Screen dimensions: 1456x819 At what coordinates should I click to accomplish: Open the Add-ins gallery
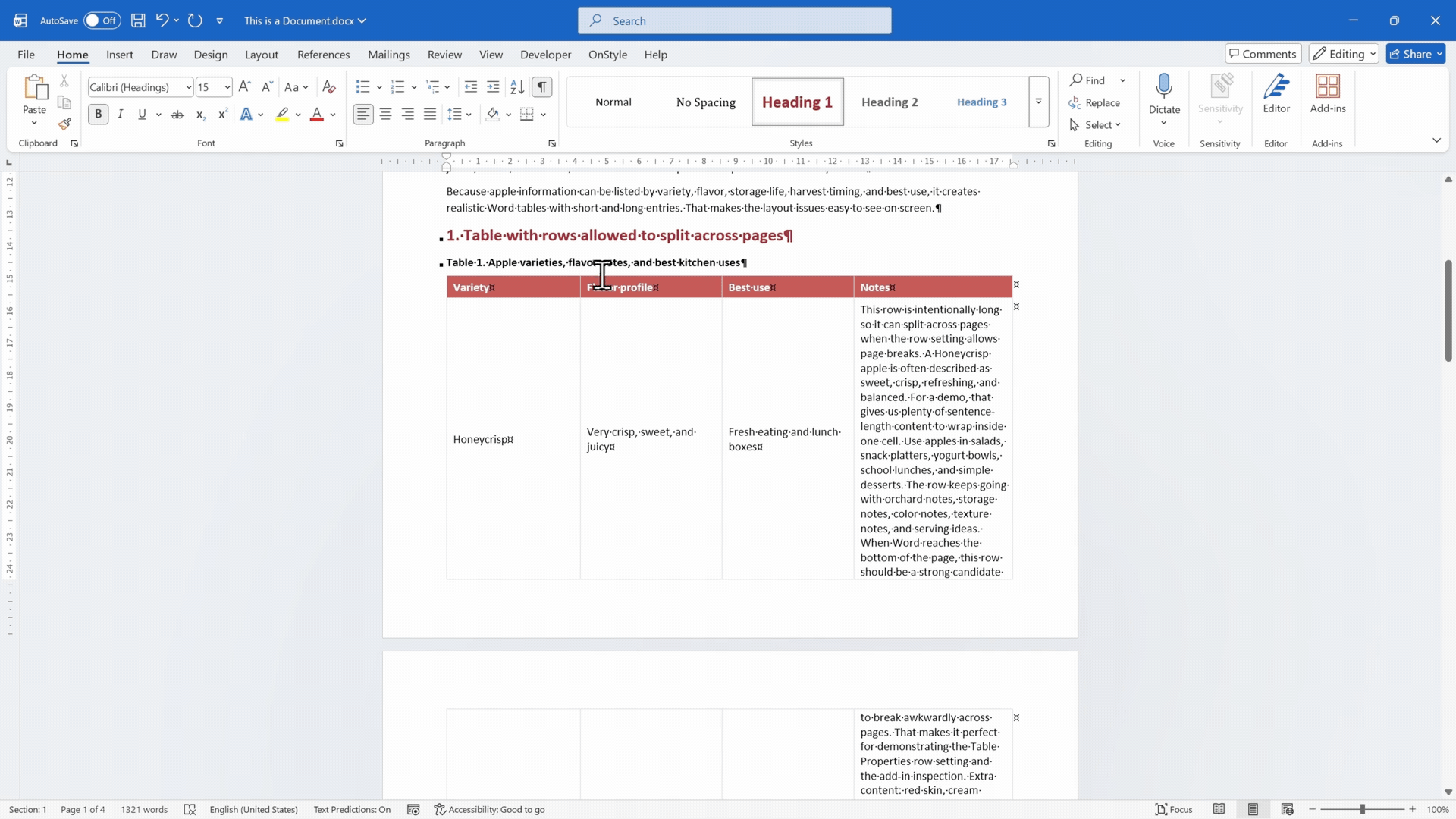[1328, 93]
